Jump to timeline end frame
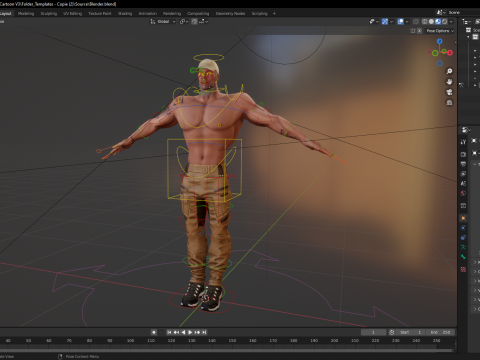This screenshot has width=480, height=360. pos(204,332)
